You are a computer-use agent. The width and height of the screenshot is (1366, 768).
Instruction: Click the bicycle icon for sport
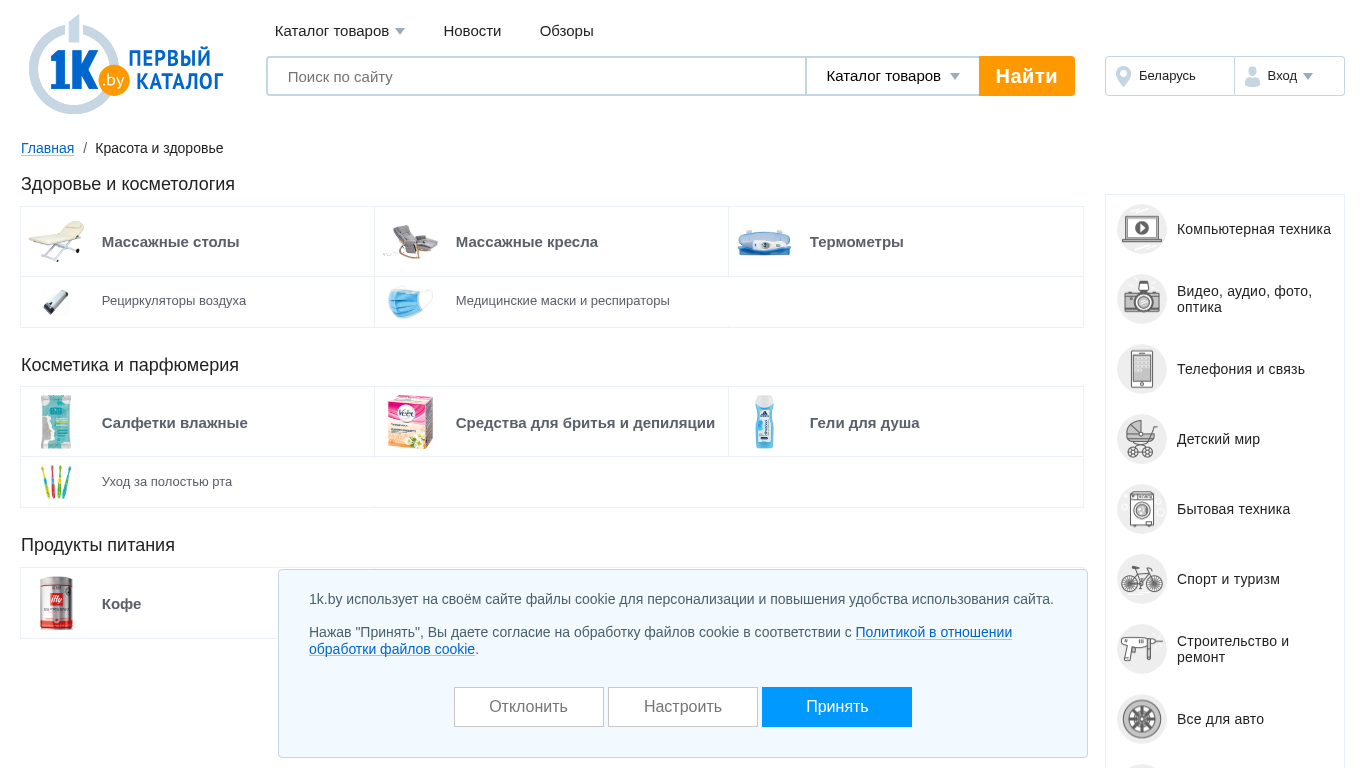(x=1142, y=579)
